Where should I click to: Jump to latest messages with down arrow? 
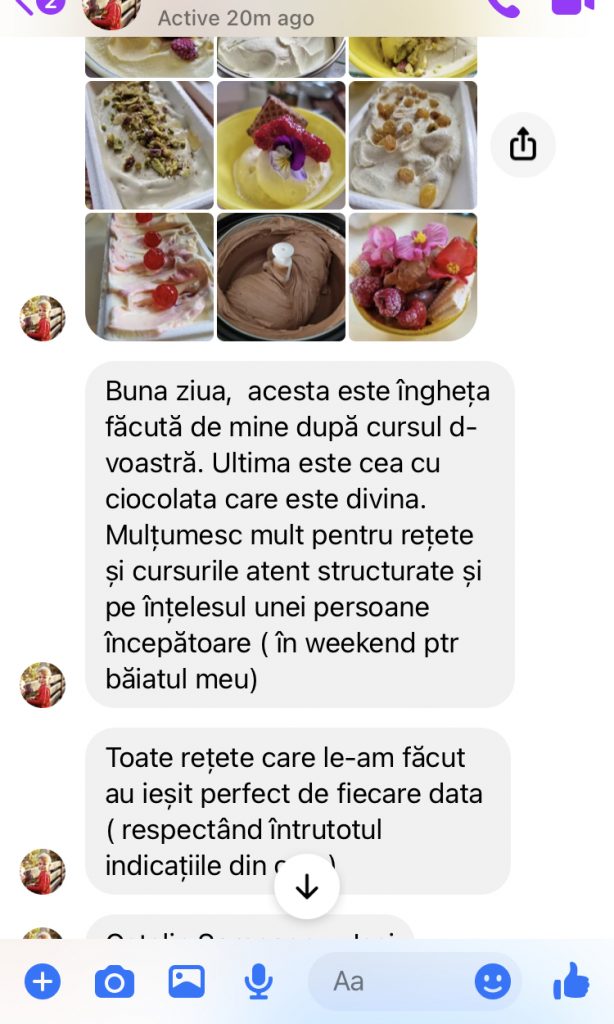pyautogui.click(x=307, y=886)
